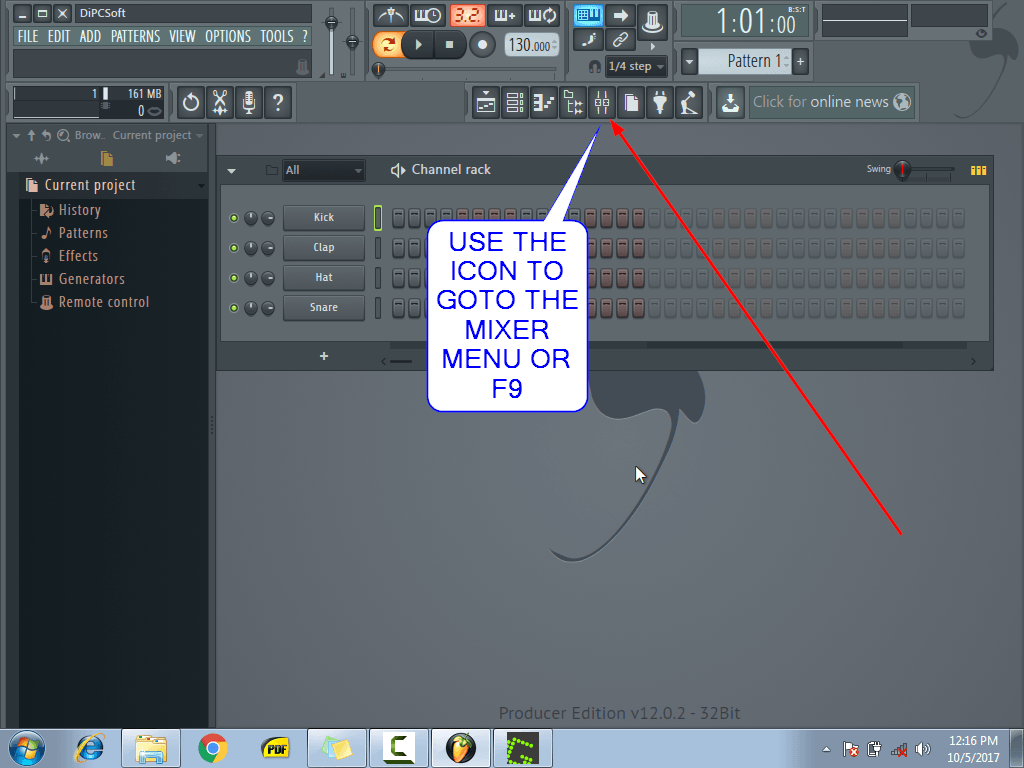
Task: Expand the Current project browser header
Action: [x=112, y=185]
